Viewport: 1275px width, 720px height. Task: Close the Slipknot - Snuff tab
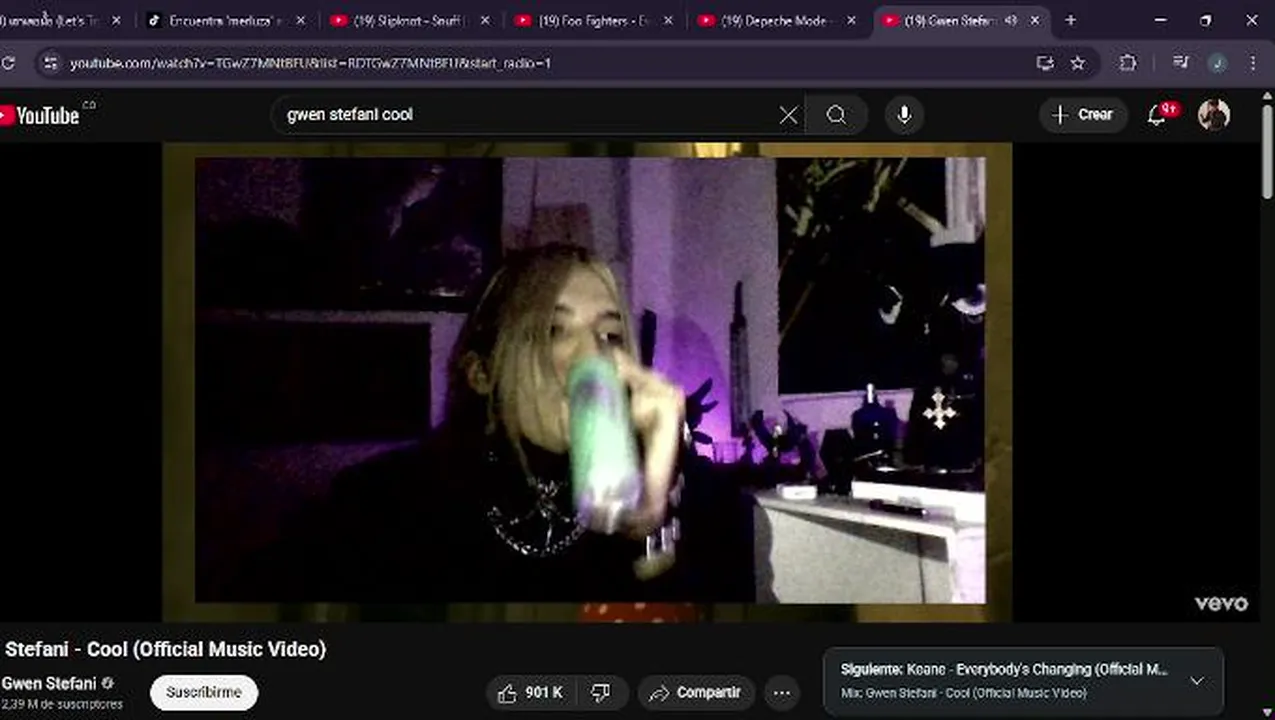(x=485, y=20)
